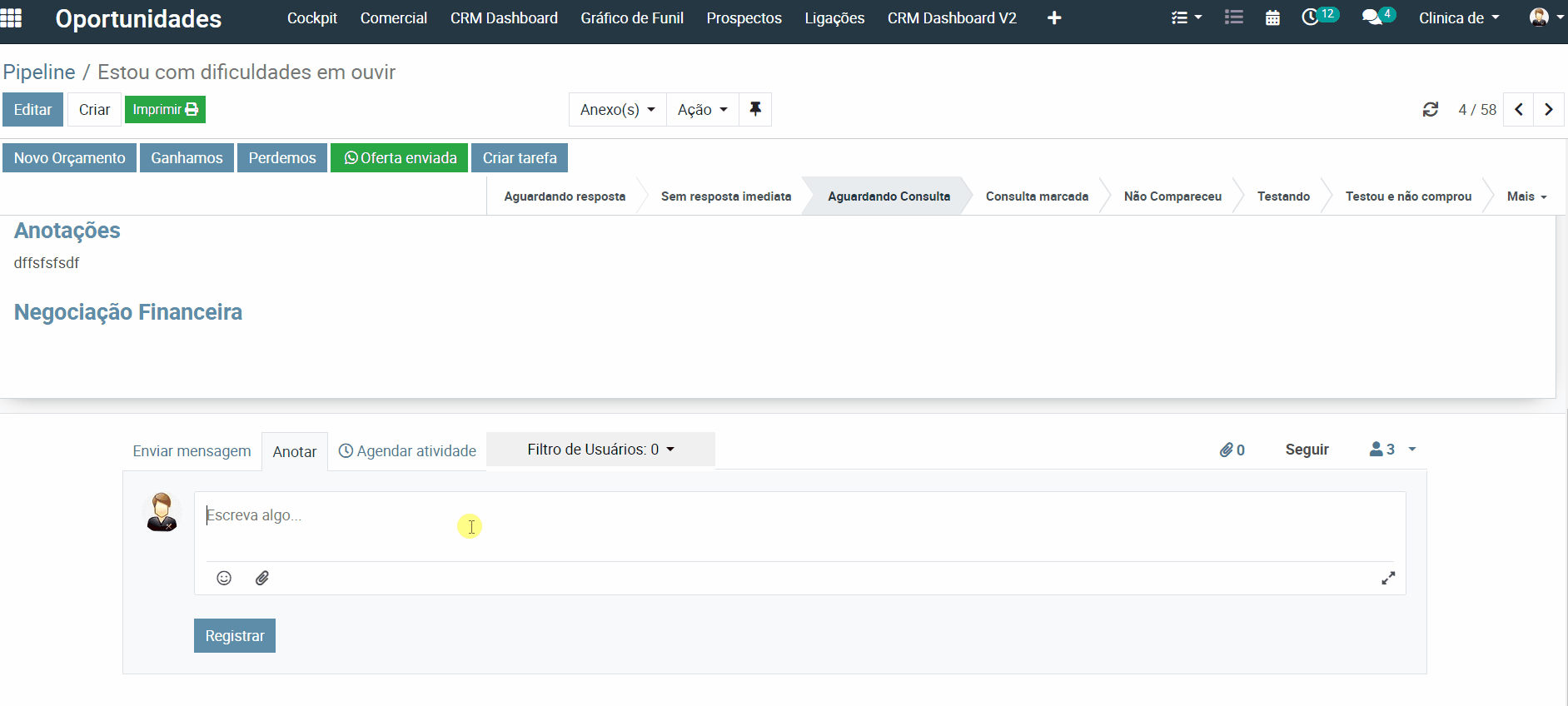Image resolution: width=1568 pixels, height=706 pixels.
Task: Switch to Enviar mensagem tab
Action: [192, 451]
